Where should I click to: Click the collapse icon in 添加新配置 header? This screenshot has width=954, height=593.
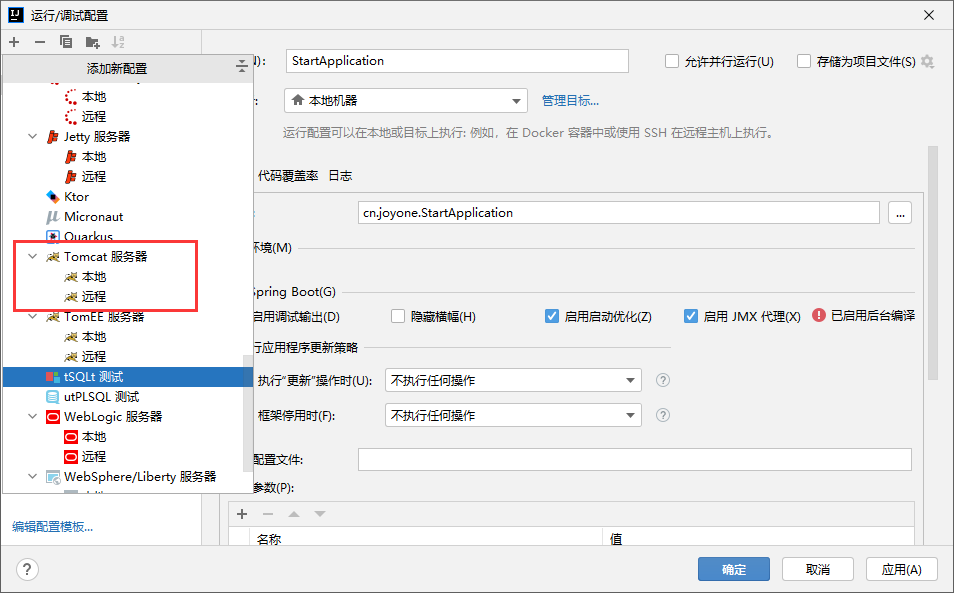point(242,66)
